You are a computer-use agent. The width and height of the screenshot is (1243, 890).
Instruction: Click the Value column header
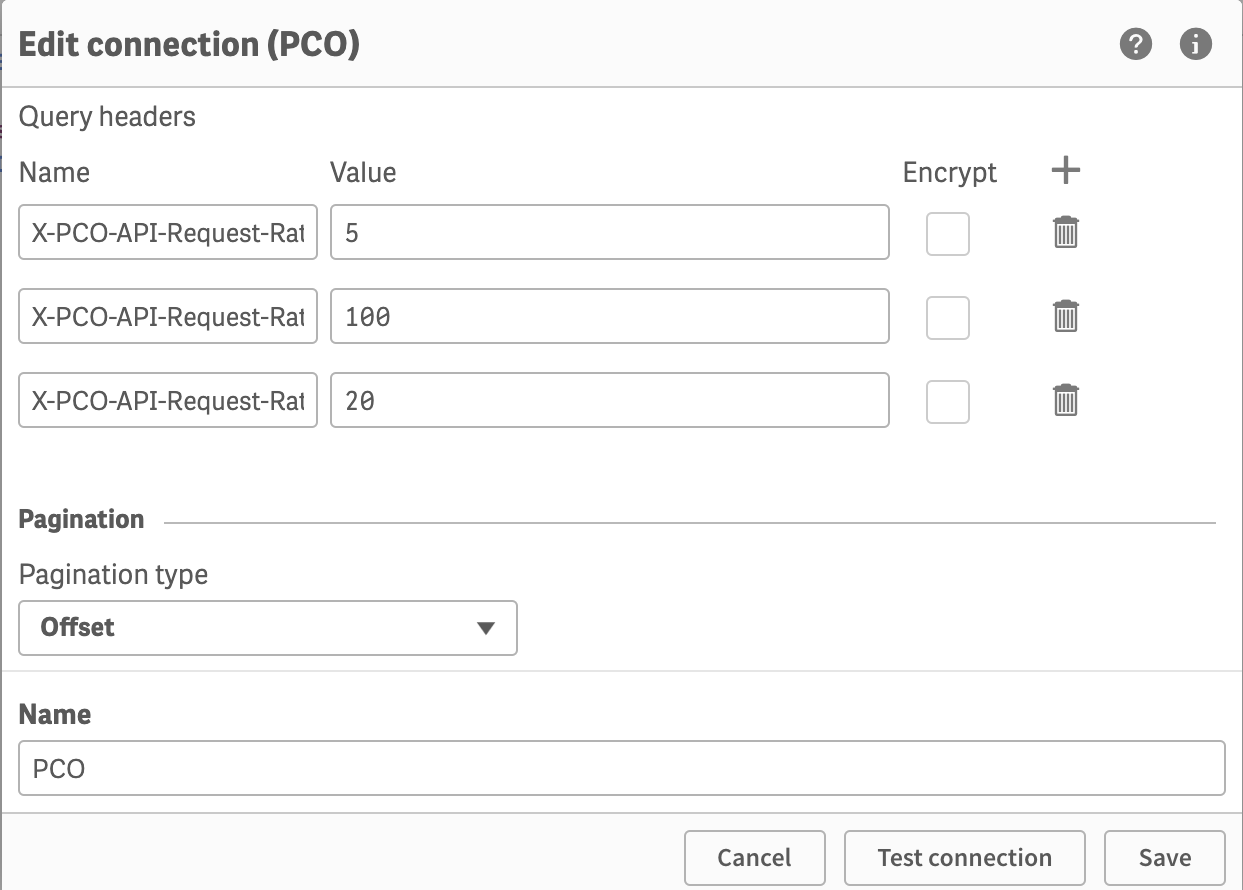coord(363,172)
